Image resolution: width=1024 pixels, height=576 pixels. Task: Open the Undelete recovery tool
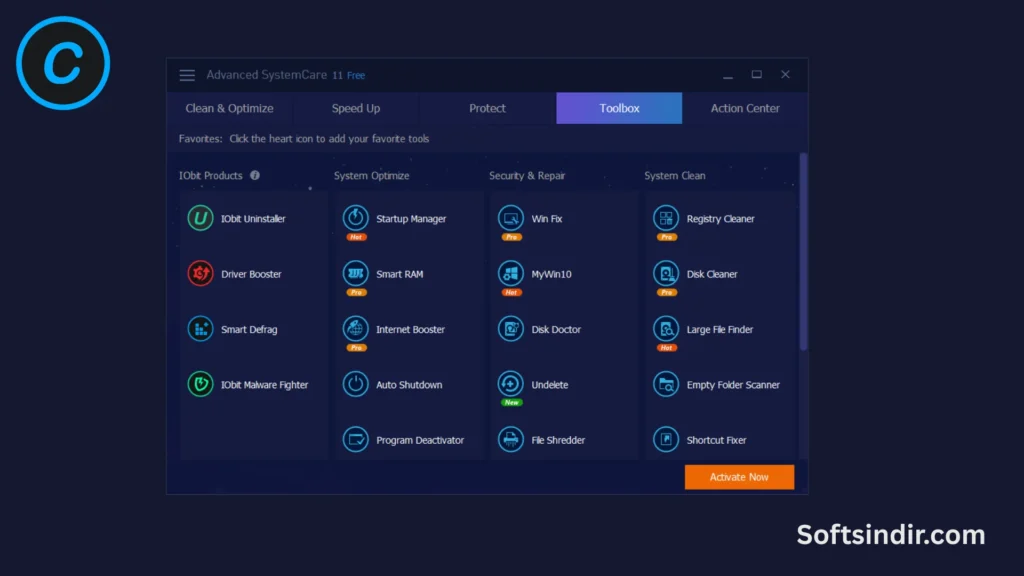[x=511, y=384]
